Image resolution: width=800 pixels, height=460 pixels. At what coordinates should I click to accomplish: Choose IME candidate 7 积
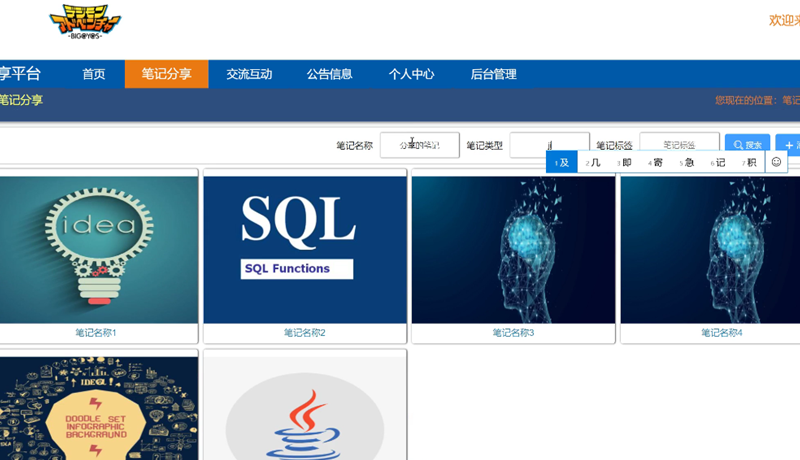pos(749,163)
